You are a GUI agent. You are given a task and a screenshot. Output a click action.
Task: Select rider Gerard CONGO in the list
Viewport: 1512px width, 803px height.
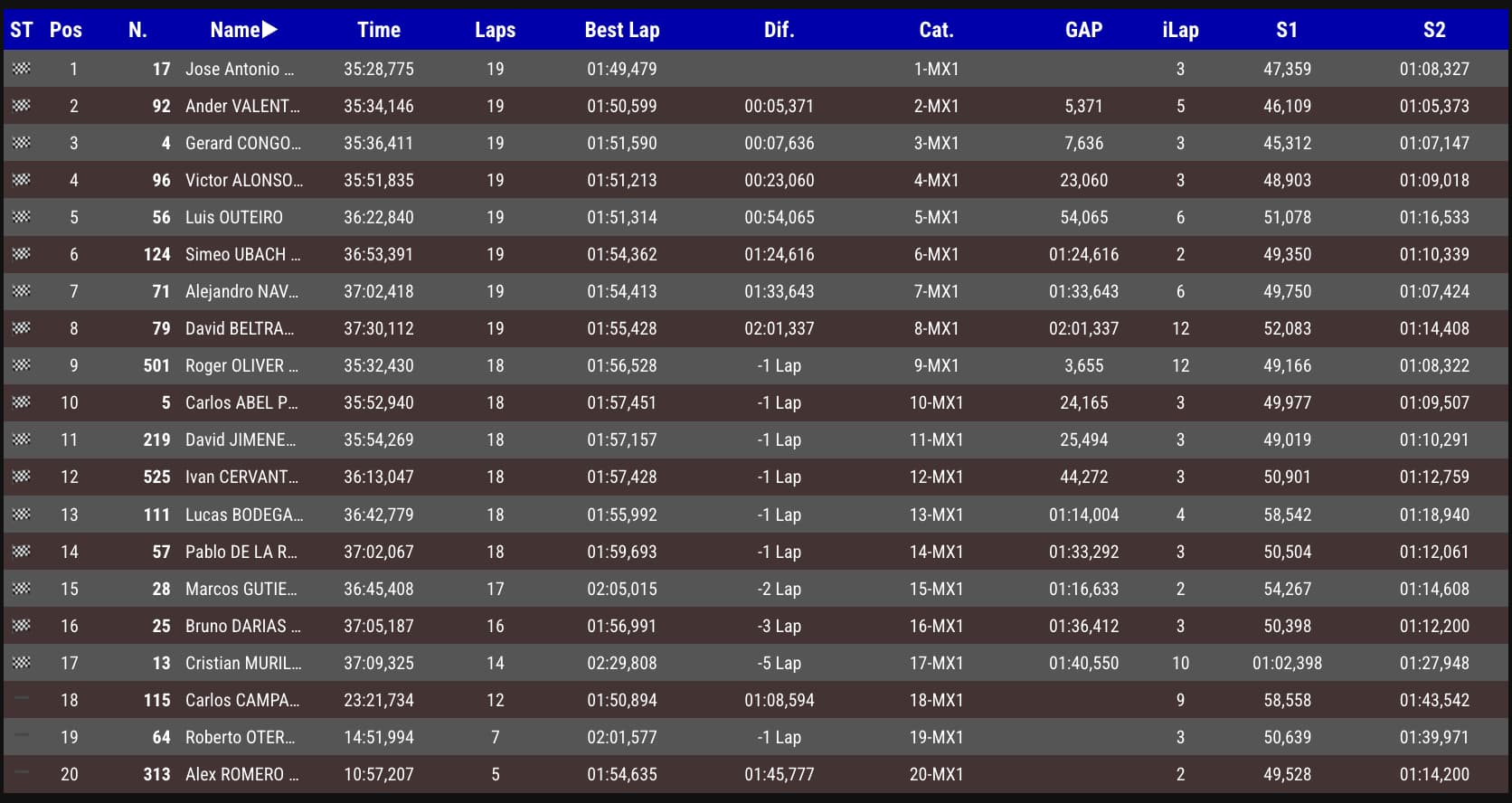coord(242,143)
